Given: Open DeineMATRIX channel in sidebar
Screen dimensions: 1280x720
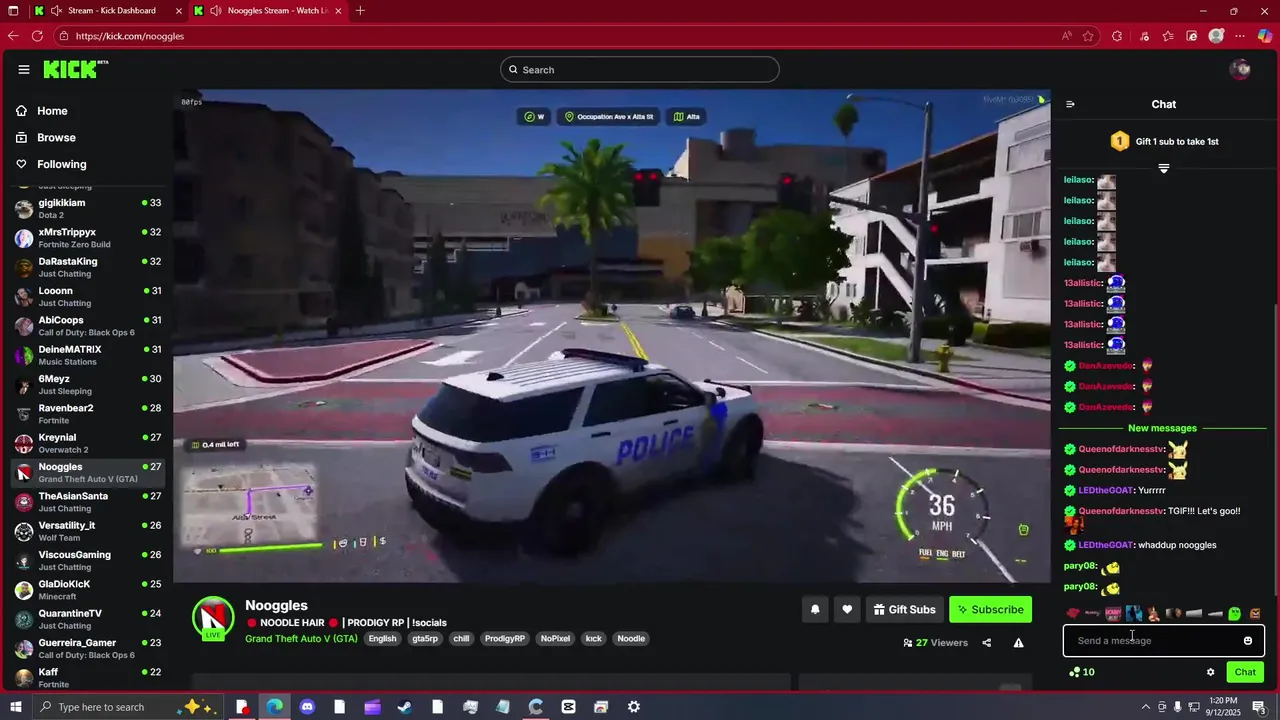Looking at the screenshot, I should (x=88, y=355).
